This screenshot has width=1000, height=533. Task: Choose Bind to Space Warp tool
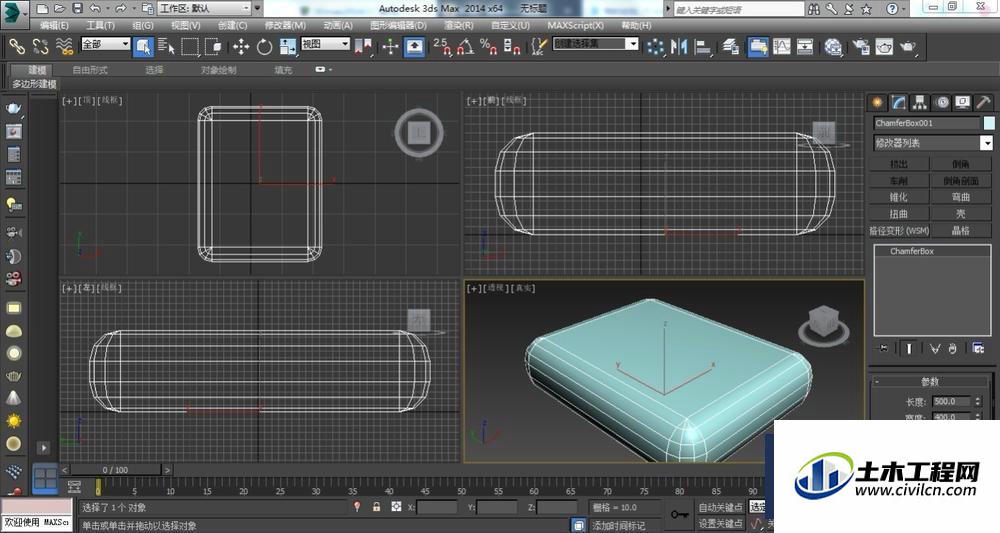click(x=64, y=46)
